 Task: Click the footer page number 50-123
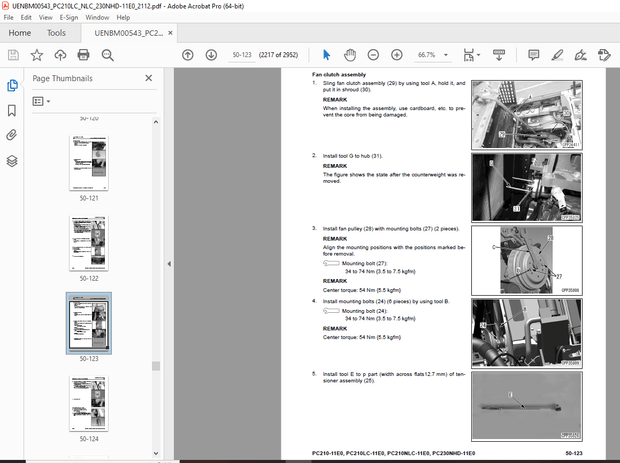coord(574,453)
